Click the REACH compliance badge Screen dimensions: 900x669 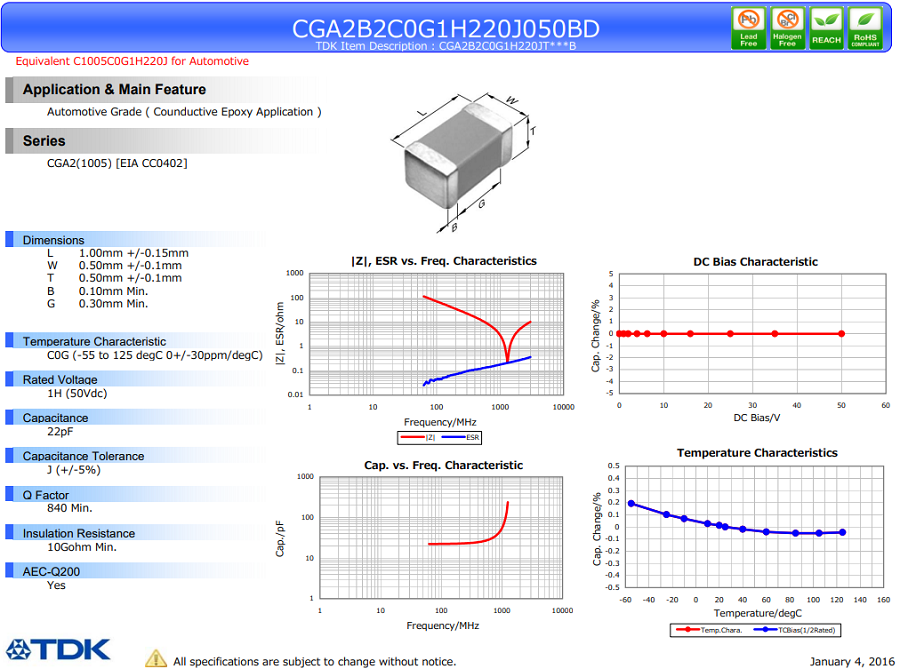826,28
